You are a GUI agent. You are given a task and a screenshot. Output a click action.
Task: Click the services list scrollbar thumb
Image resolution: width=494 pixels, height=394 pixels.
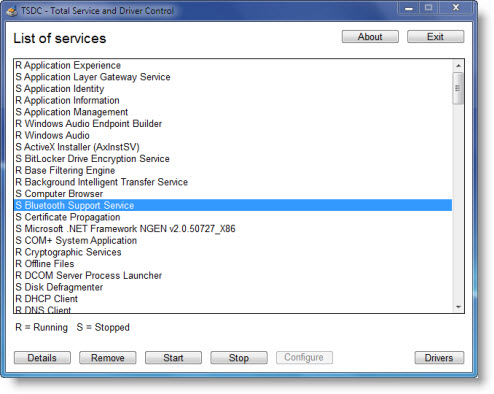click(458, 88)
